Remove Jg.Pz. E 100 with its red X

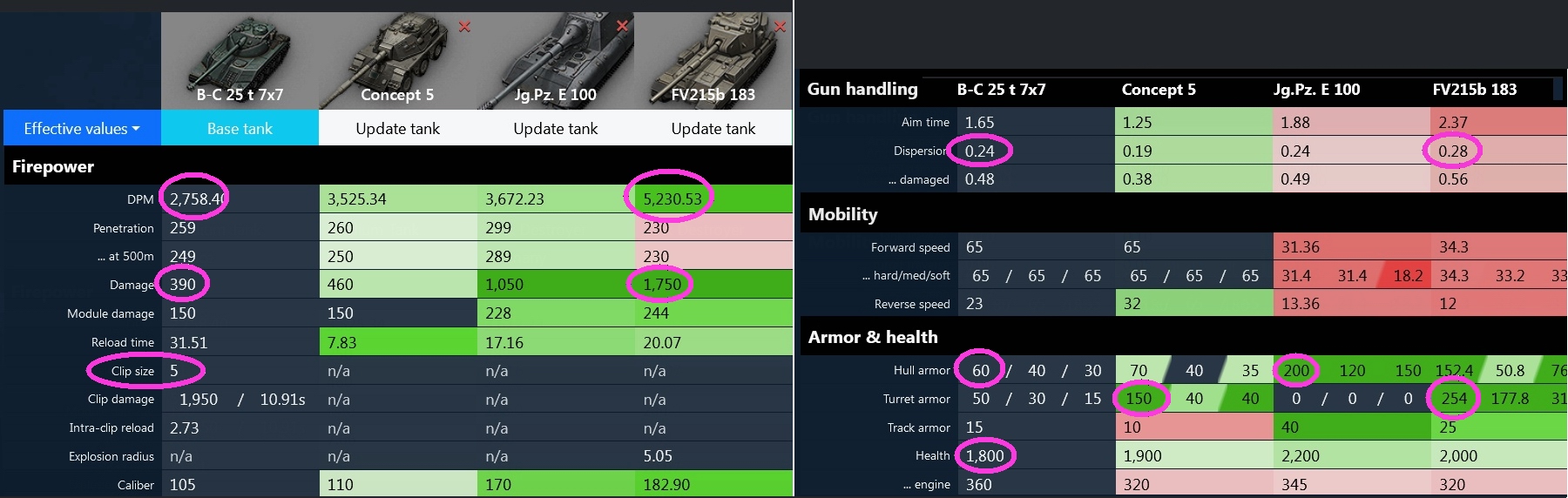(622, 26)
